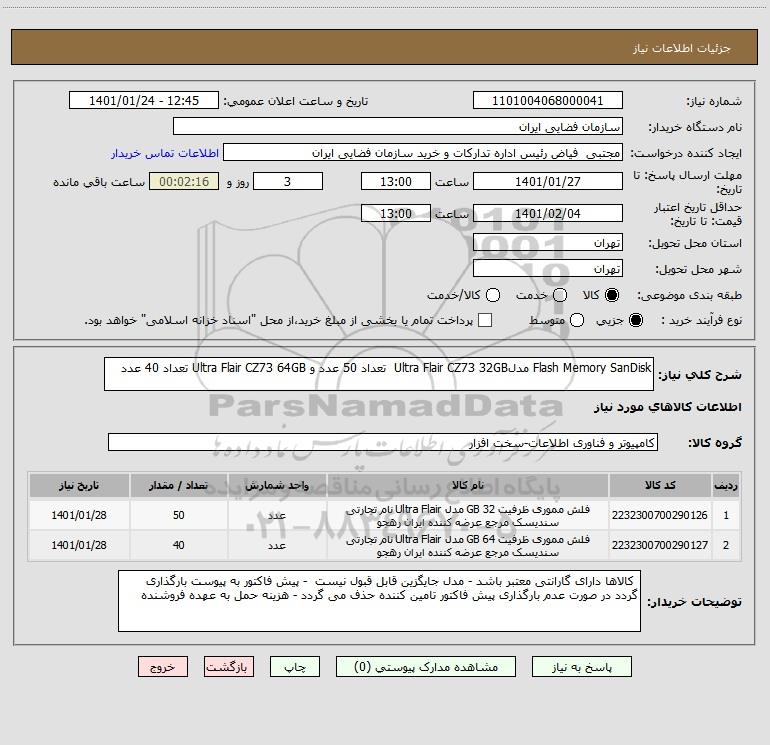Click the 'چاپ' print button

coord(295,667)
